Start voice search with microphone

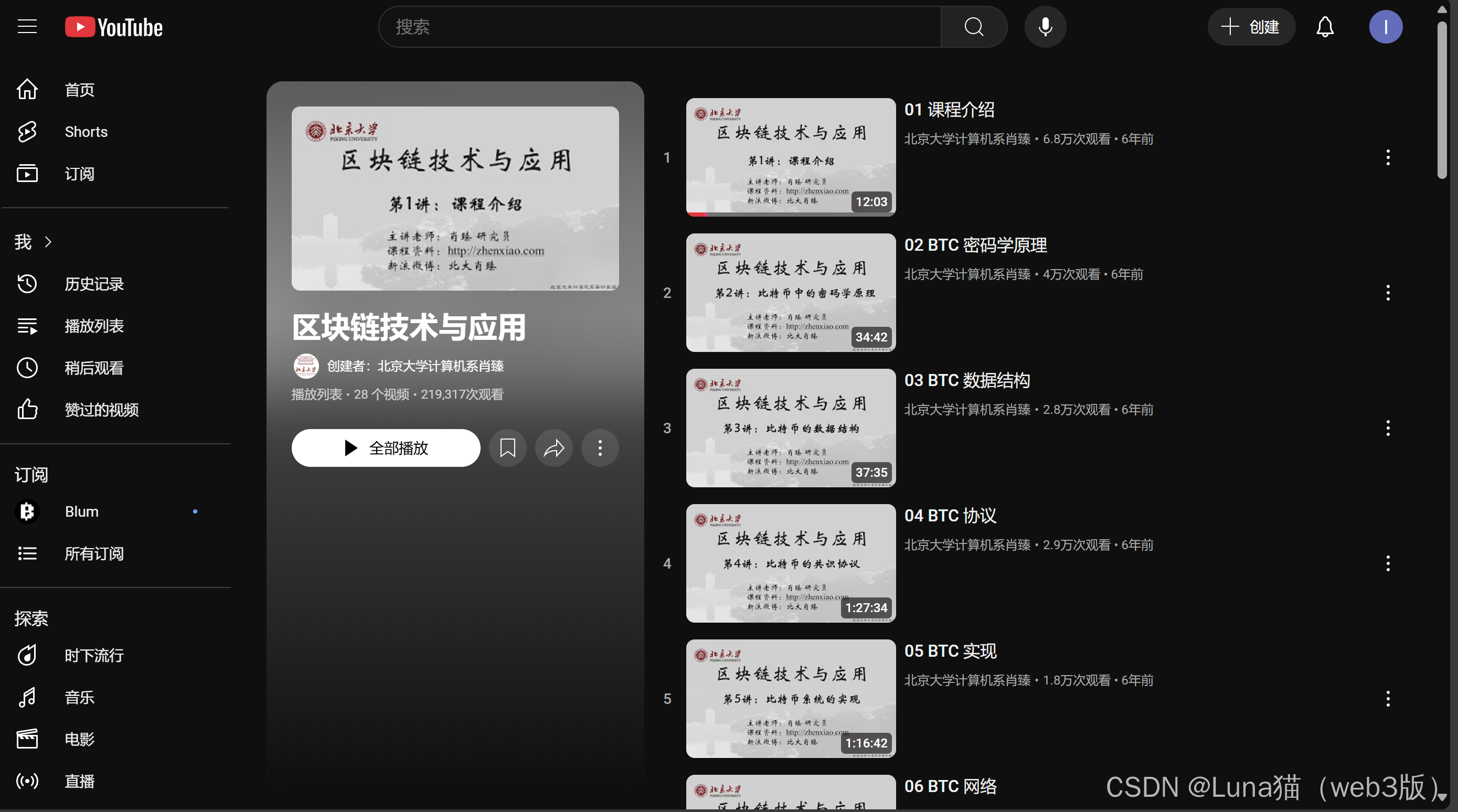click(1045, 27)
